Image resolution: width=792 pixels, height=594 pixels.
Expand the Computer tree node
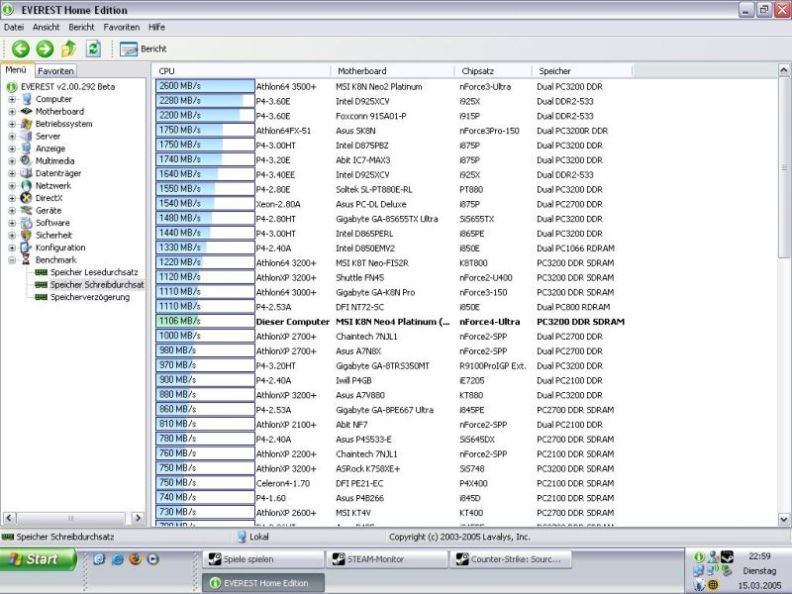[12, 100]
